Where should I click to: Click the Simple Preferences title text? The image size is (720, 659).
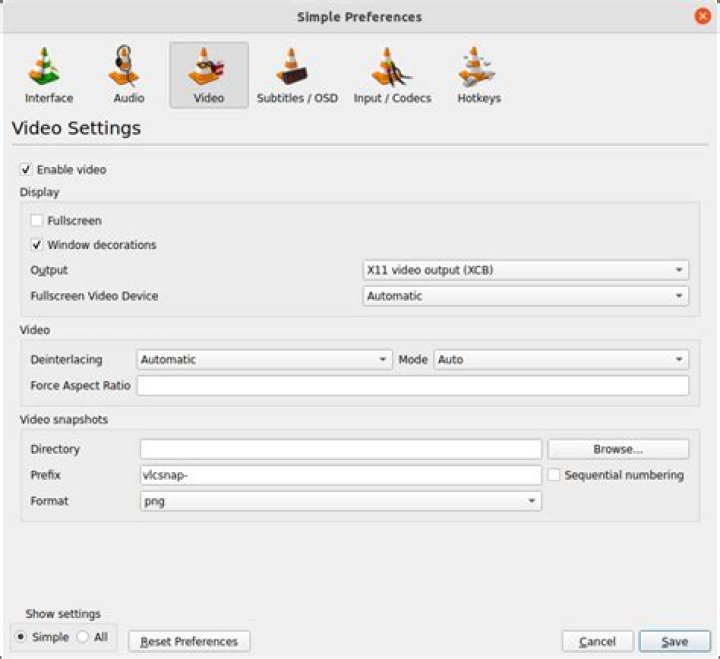click(x=360, y=17)
